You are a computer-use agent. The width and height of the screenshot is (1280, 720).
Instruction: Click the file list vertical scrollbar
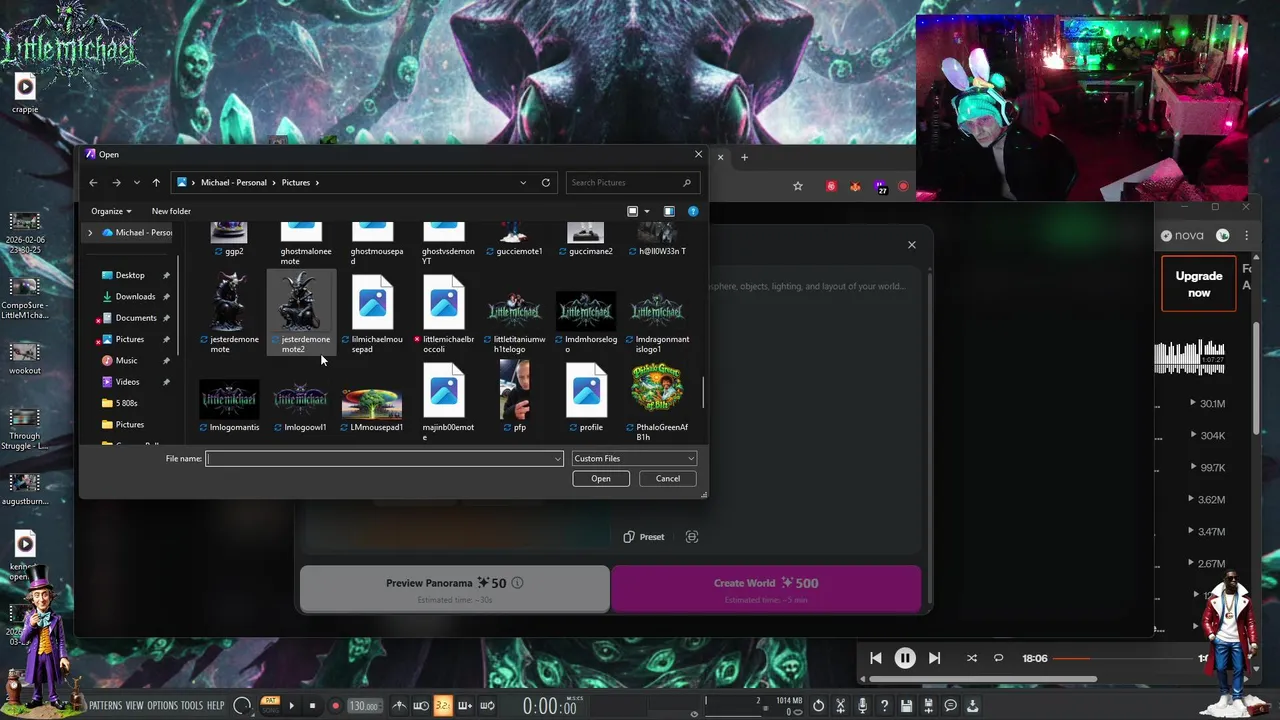(704, 392)
